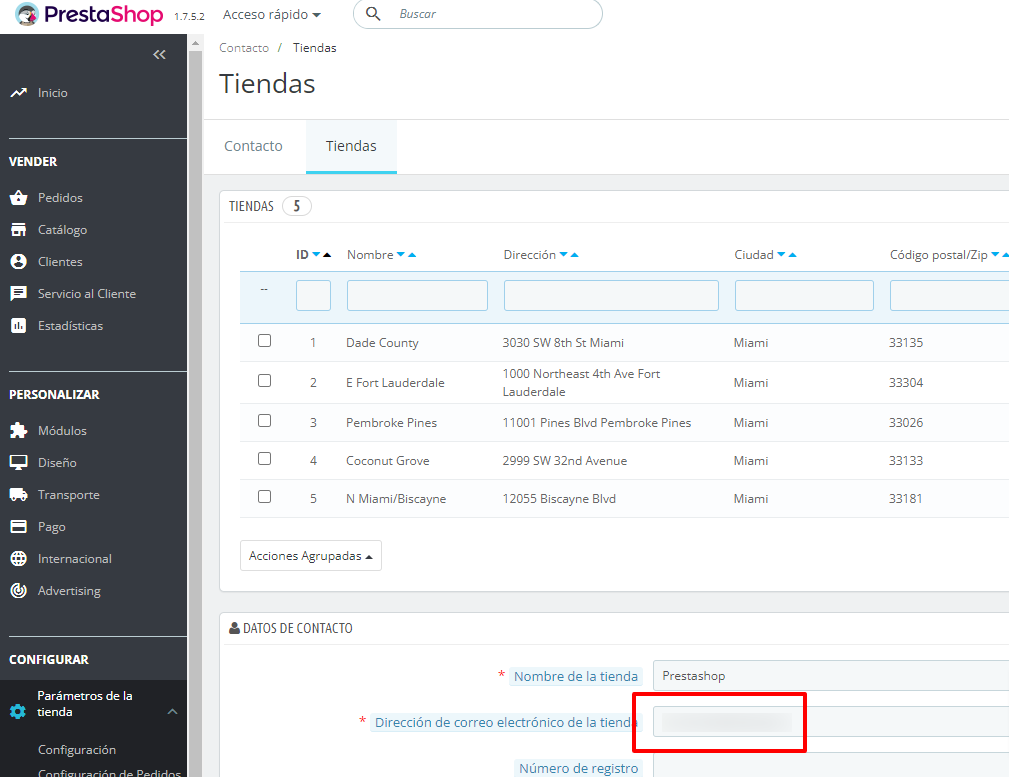Click the Estadísticas chart icon
This screenshot has height=777, width=1009.
(19, 326)
